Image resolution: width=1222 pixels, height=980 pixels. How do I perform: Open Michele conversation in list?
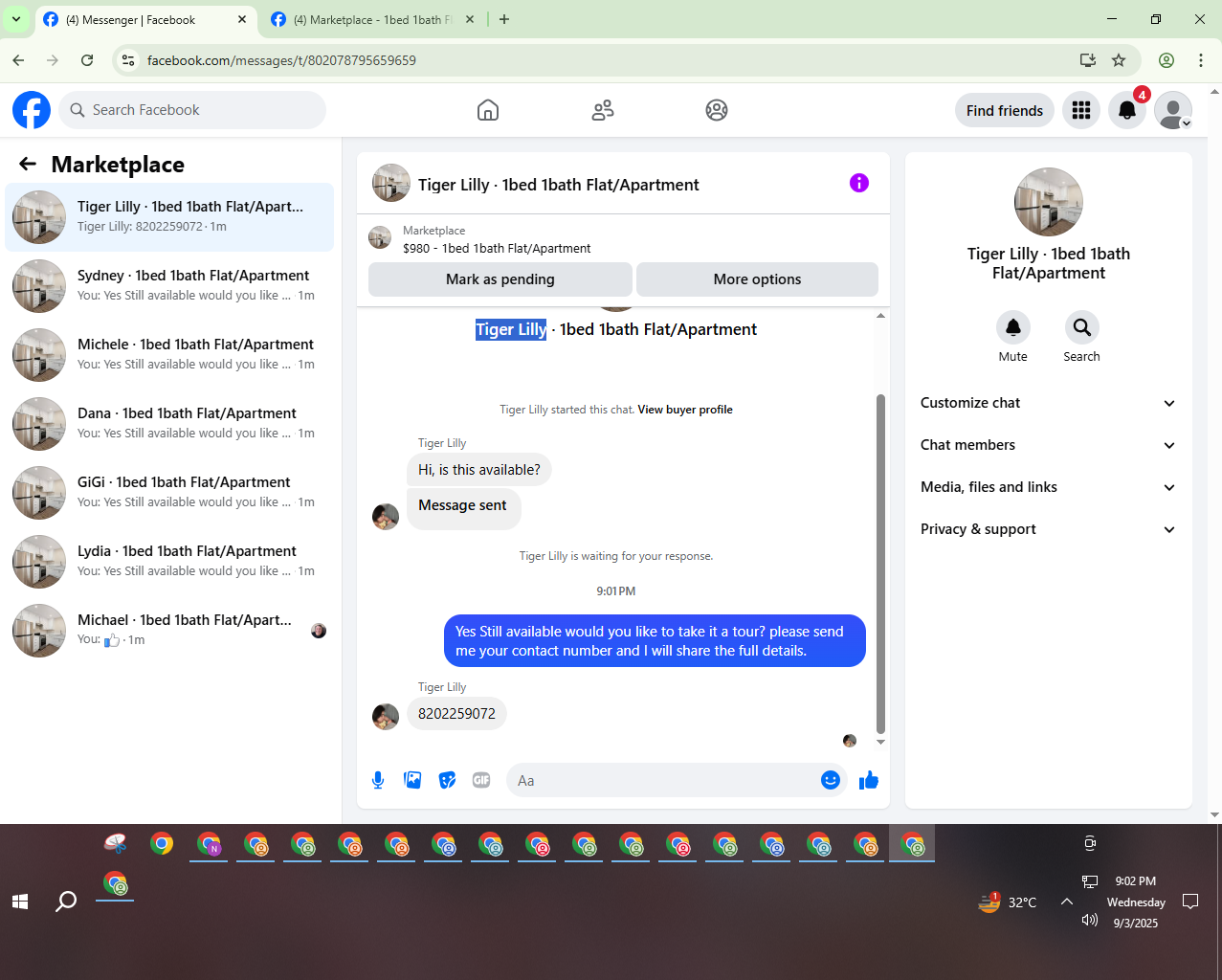169,355
